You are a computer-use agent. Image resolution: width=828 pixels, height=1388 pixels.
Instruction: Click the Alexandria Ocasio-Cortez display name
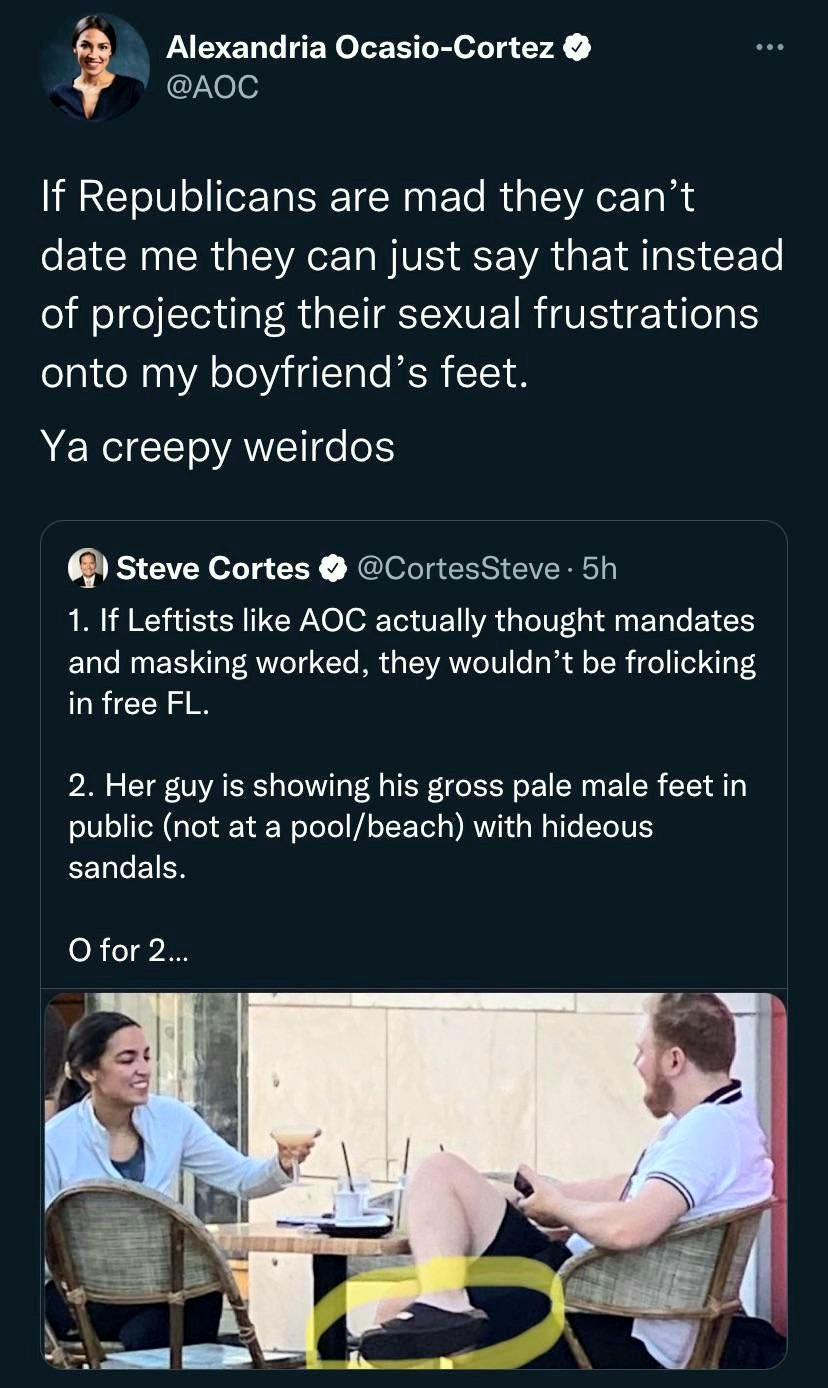(360, 46)
